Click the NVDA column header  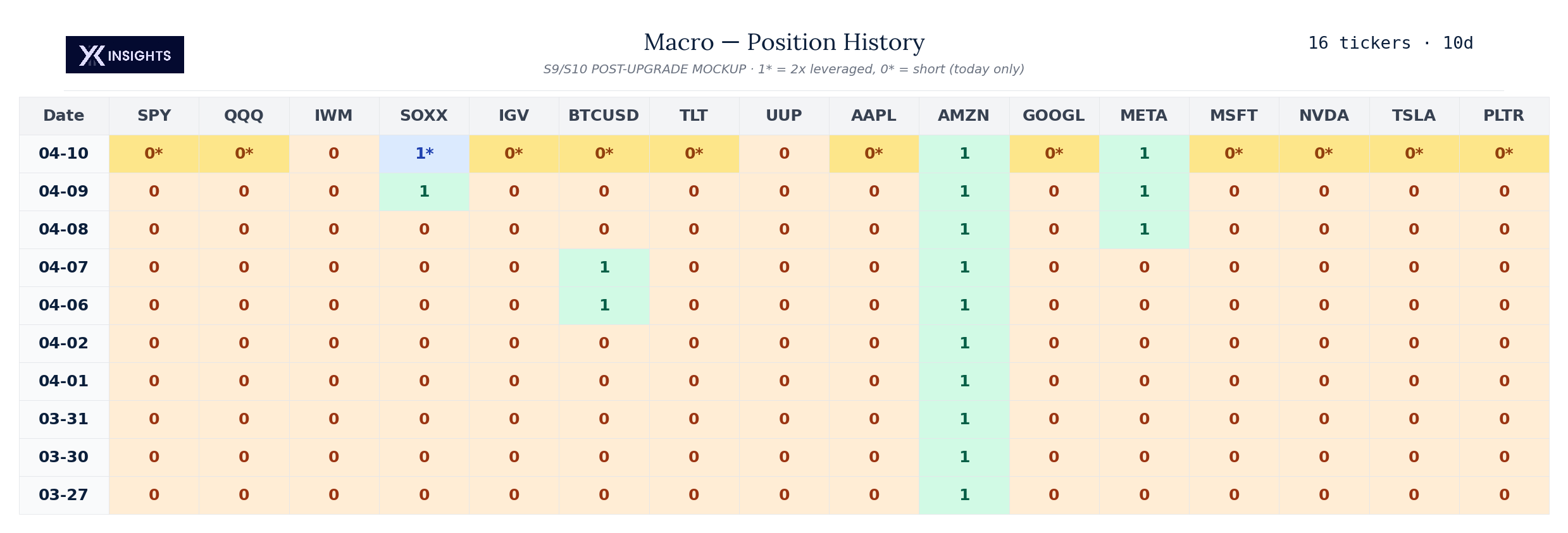1324,116
